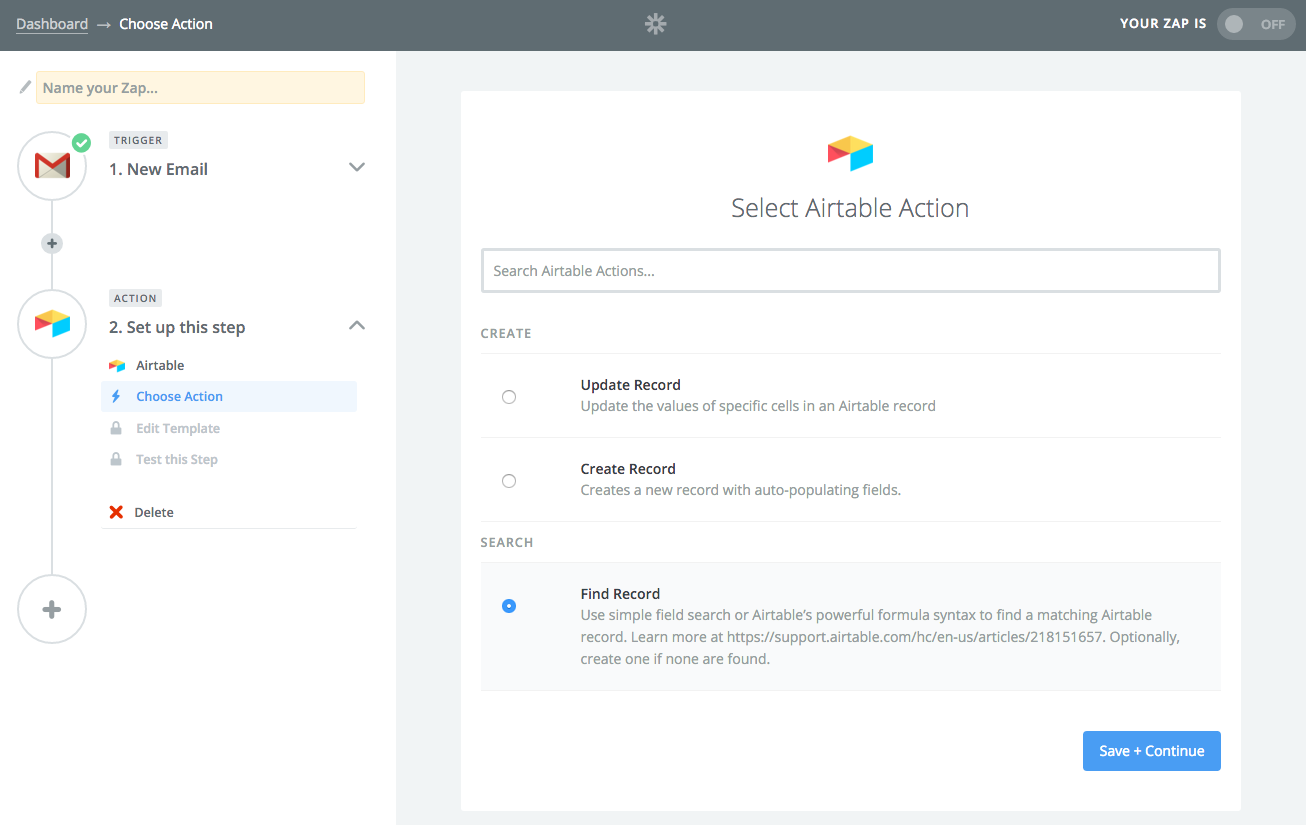Click the Create Record option title

coord(628,469)
